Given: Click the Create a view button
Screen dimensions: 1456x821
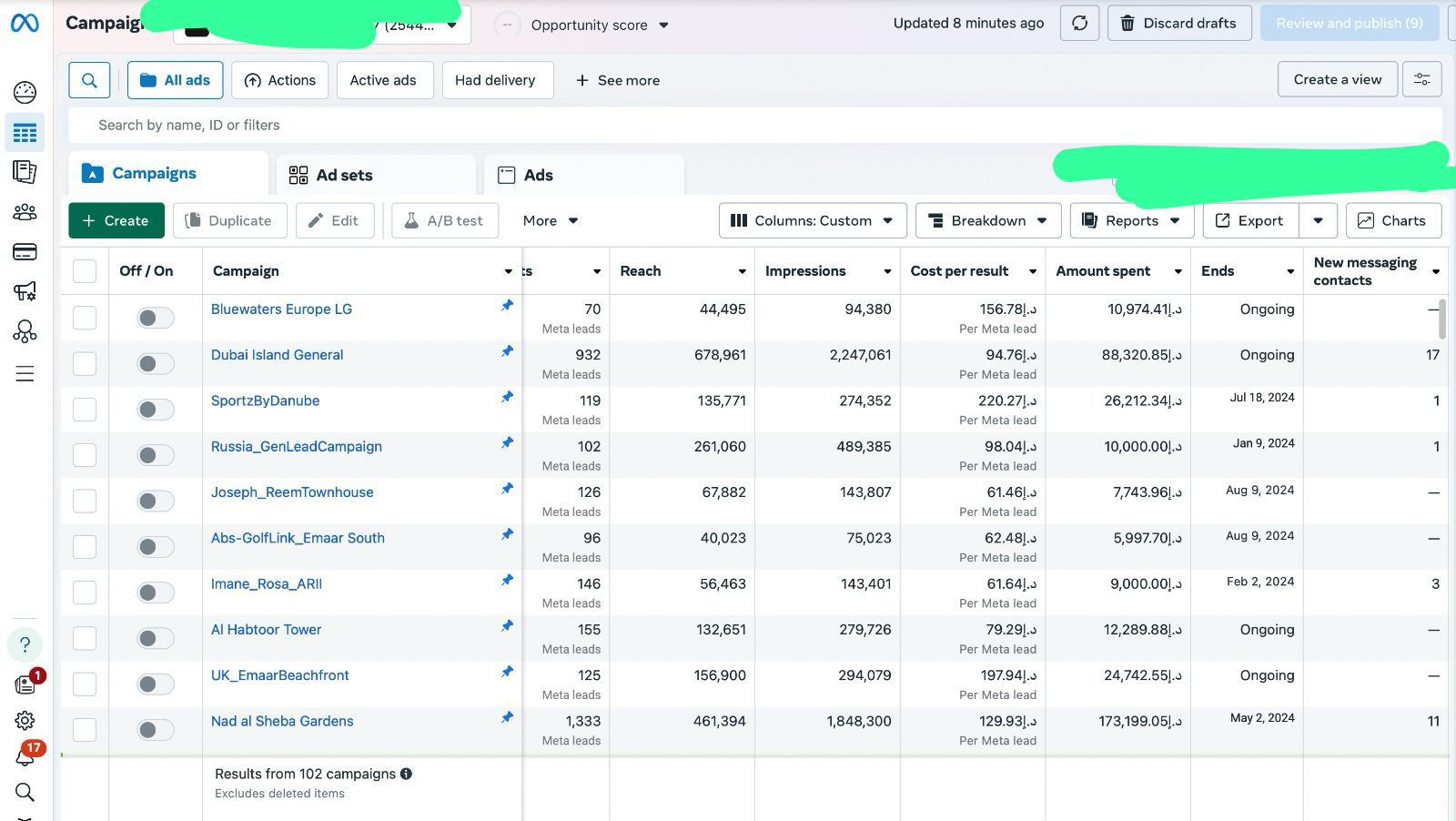Looking at the screenshot, I should pyautogui.click(x=1338, y=80).
